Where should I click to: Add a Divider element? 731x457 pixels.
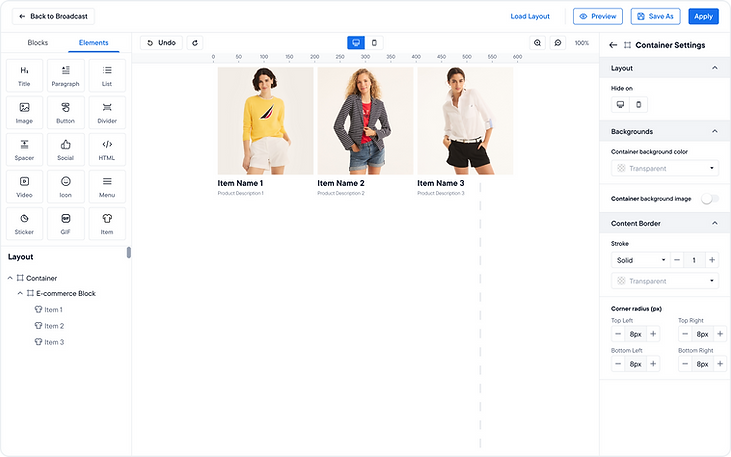click(107, 112)
